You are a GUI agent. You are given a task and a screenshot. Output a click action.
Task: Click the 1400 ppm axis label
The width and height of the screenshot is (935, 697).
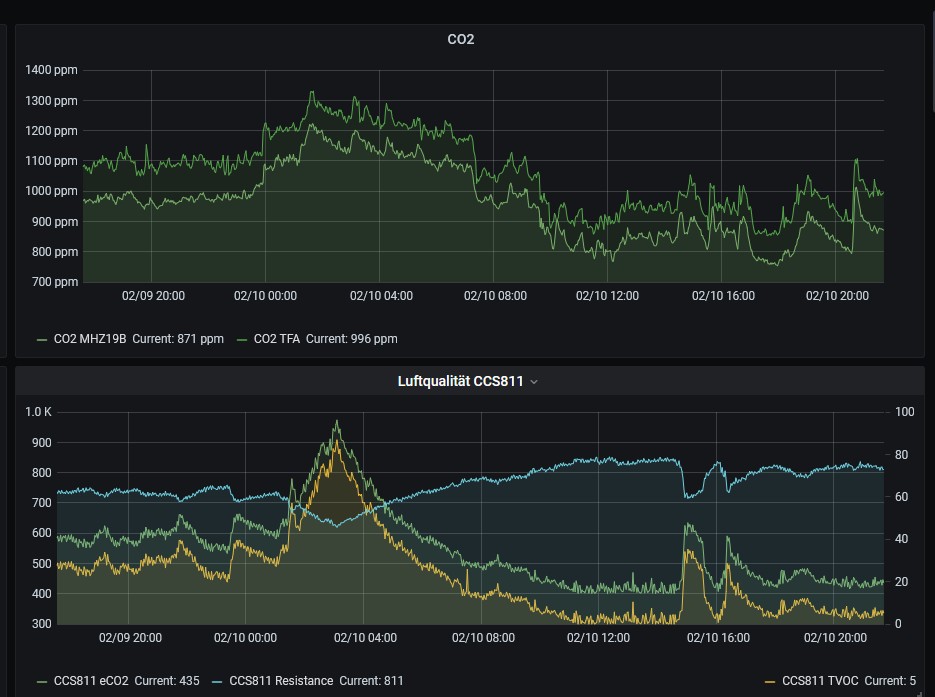coord(51,70)
